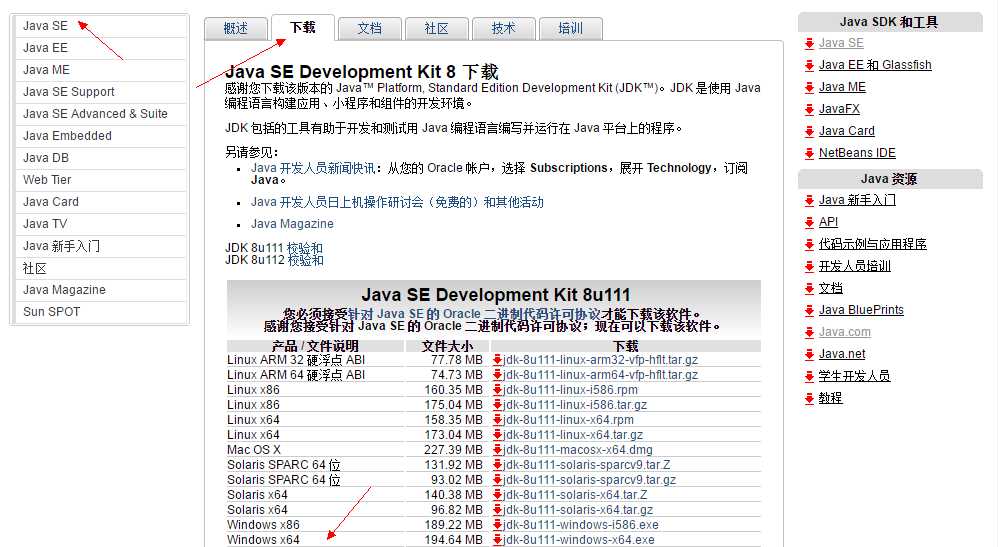Image resolution: width=998 pixels, height=547 pixels.
Task: Click download icon beside solaris-x64.tar.gz
Action: [x=497, y=510]
